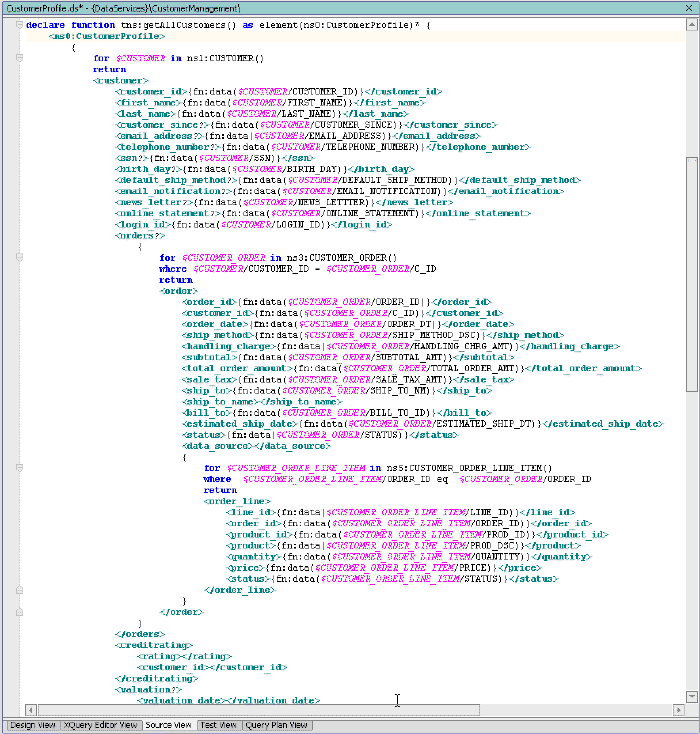The width and height of the screenshot is (700, 734).
Task: Click the <birth_day?> element line
Action: tap(265, 169)
